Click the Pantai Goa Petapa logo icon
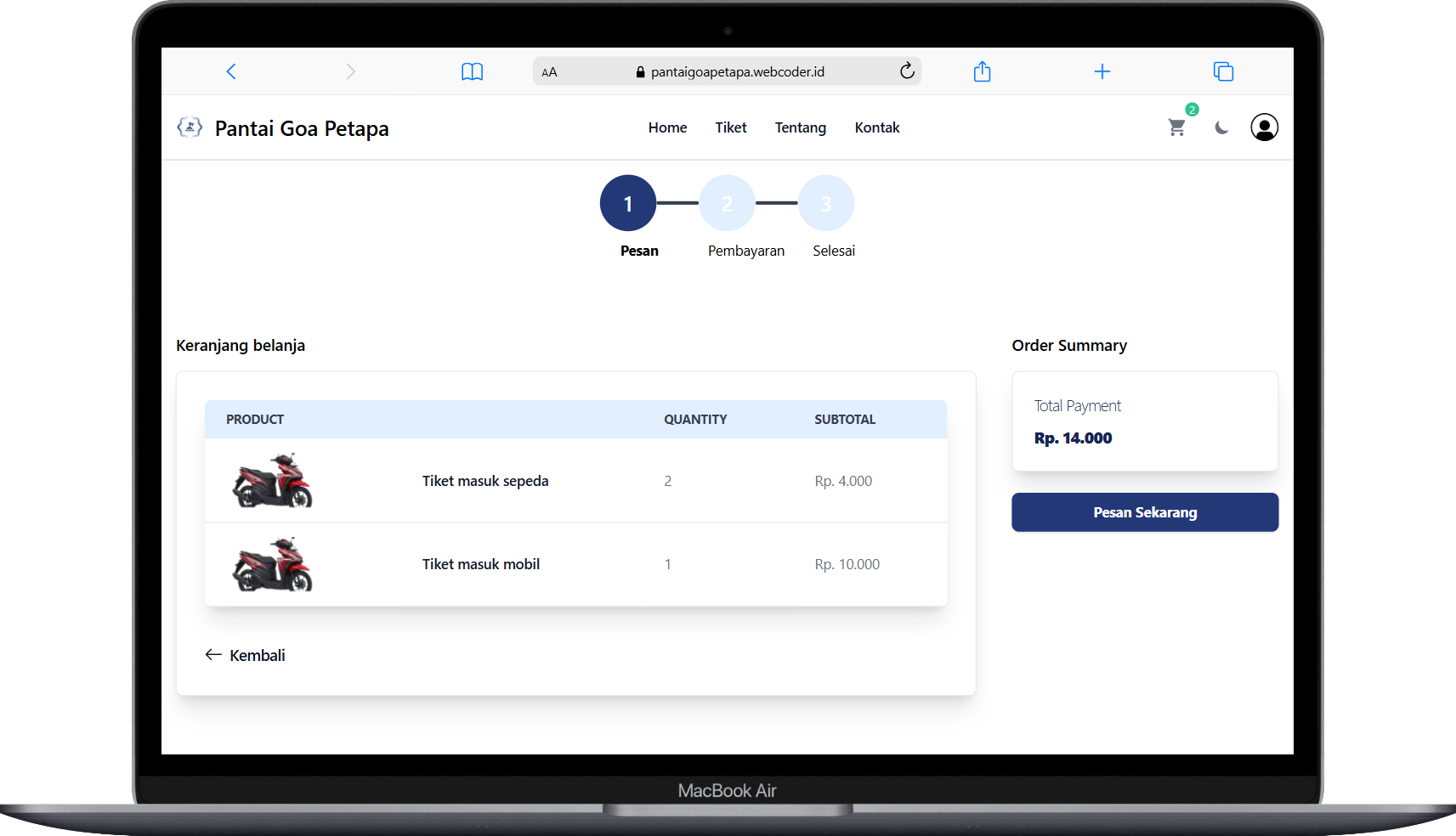Image resolution: width=1456 pixels, height=836 pixels. click(x=190, y=127)
